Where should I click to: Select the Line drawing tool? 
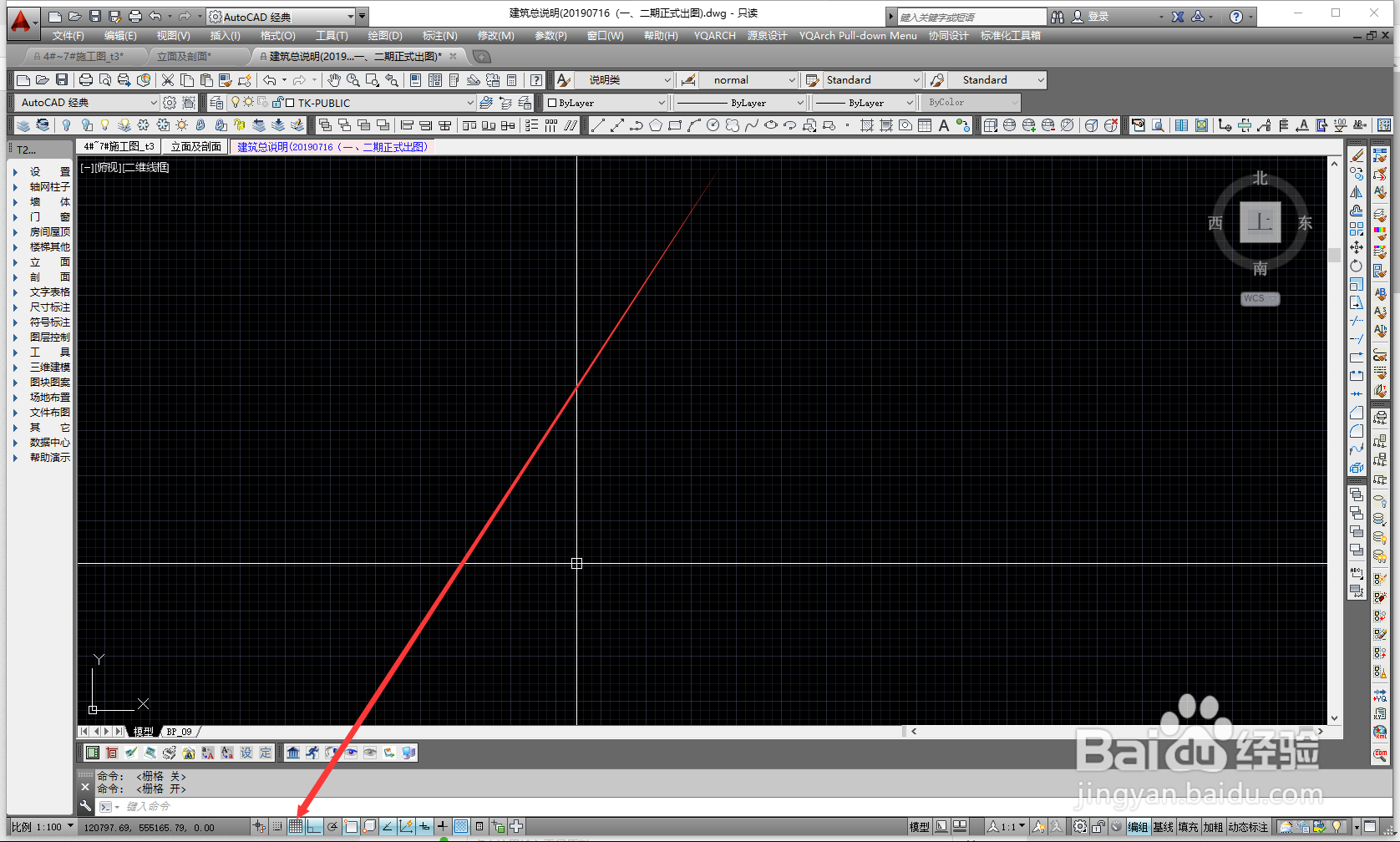[597, 125]
